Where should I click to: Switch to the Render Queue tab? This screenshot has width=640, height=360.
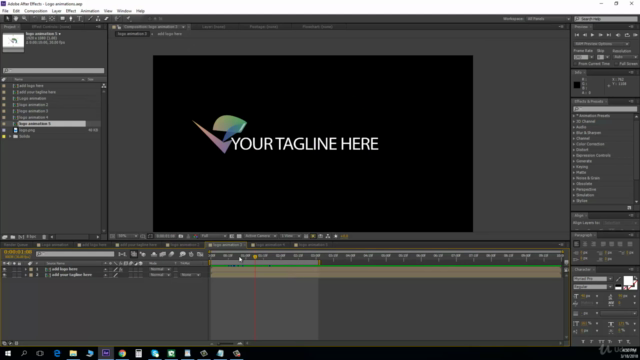pyautogui.click(x=16, y=245)
